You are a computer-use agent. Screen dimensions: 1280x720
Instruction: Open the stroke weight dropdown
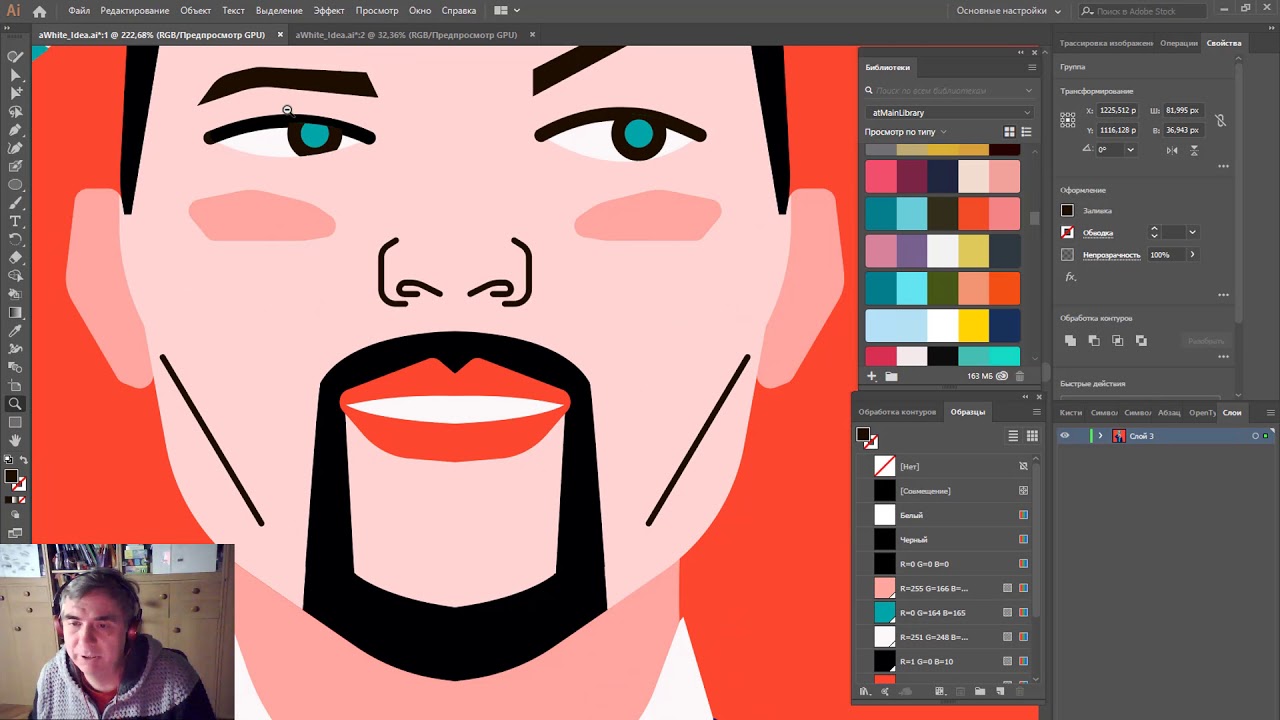click(x=1192, y=232)
